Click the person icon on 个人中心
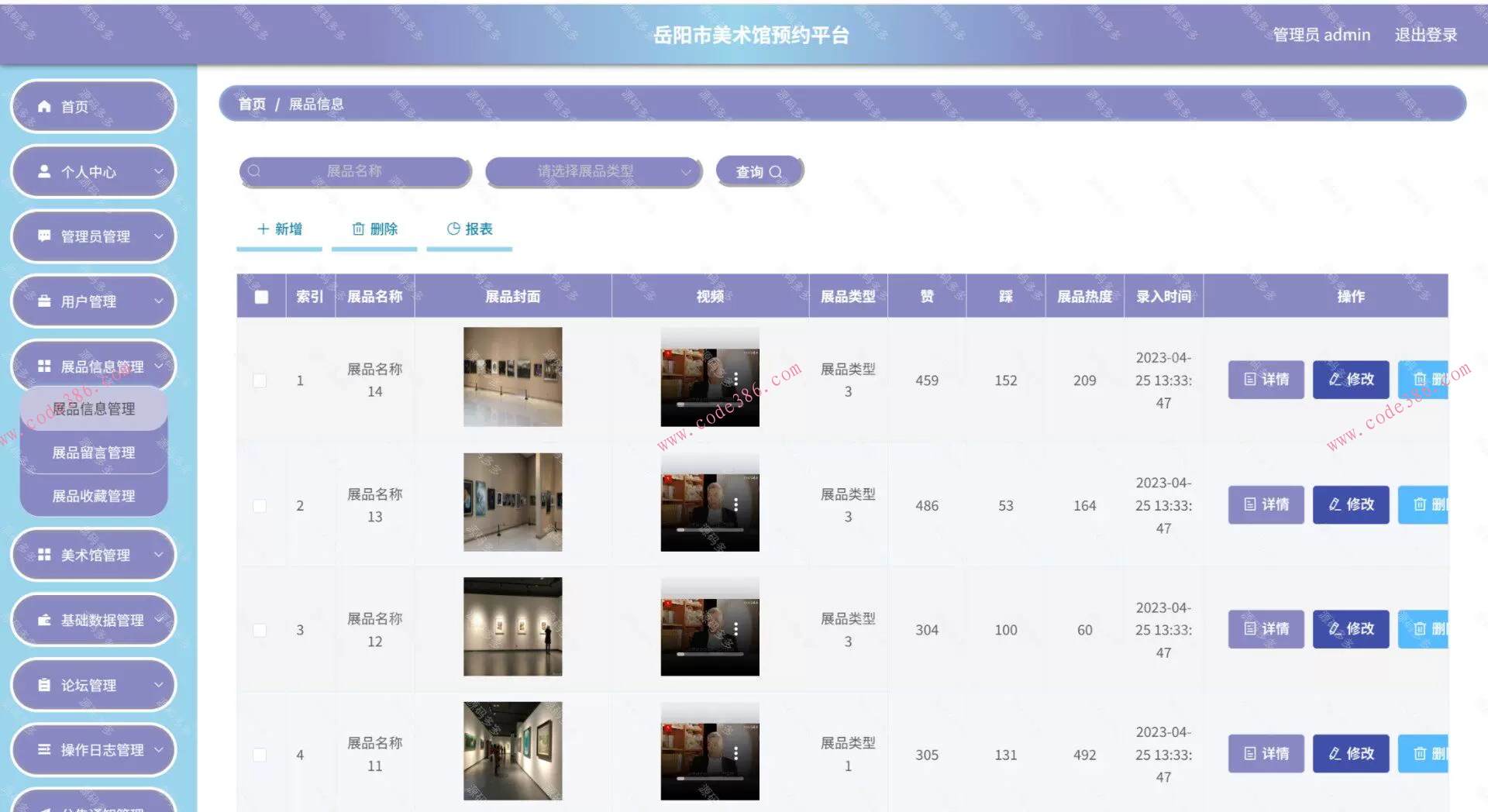The width and height of the screenshot is (1488, 812). click(x=44, y=171)
